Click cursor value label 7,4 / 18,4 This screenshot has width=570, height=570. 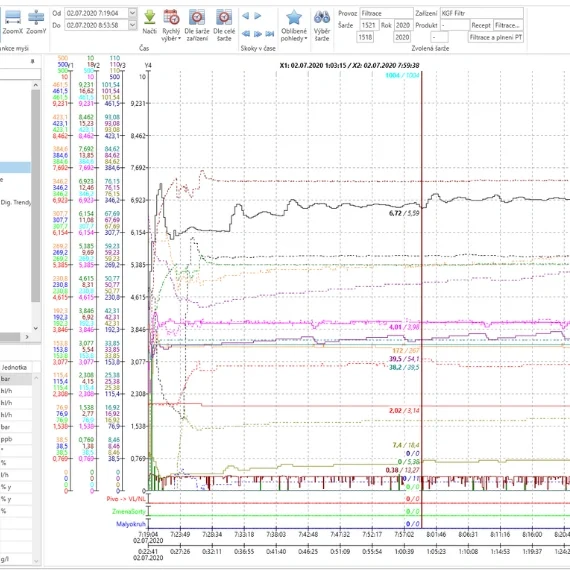click(406, 445)
